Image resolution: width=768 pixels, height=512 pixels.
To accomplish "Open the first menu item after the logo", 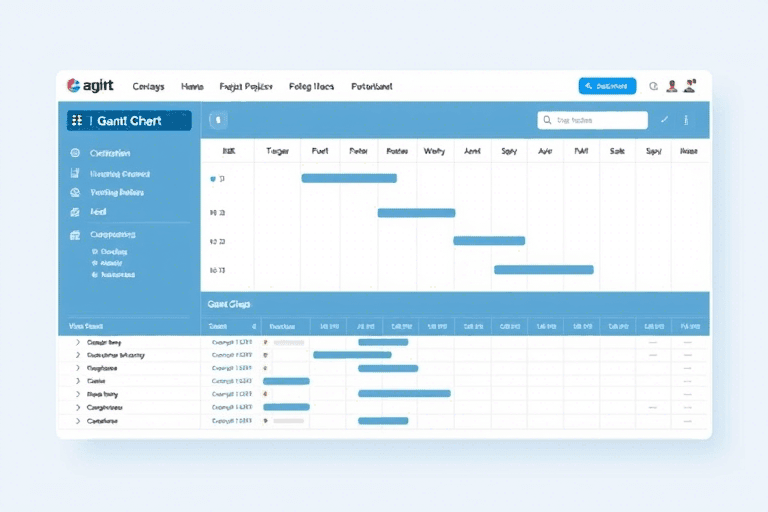I will (x=148, y=87).
